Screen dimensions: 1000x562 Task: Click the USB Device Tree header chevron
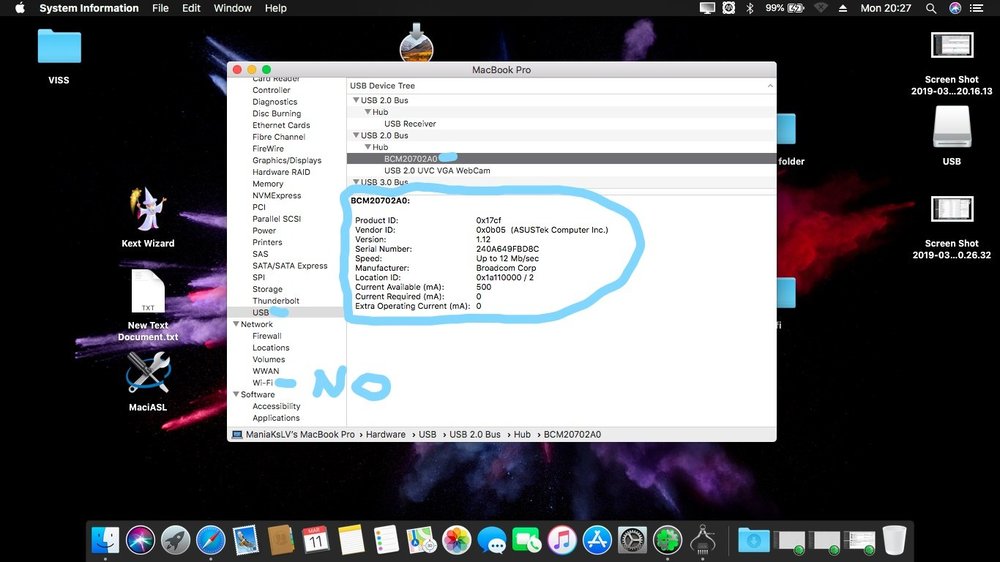coord(770,85)
